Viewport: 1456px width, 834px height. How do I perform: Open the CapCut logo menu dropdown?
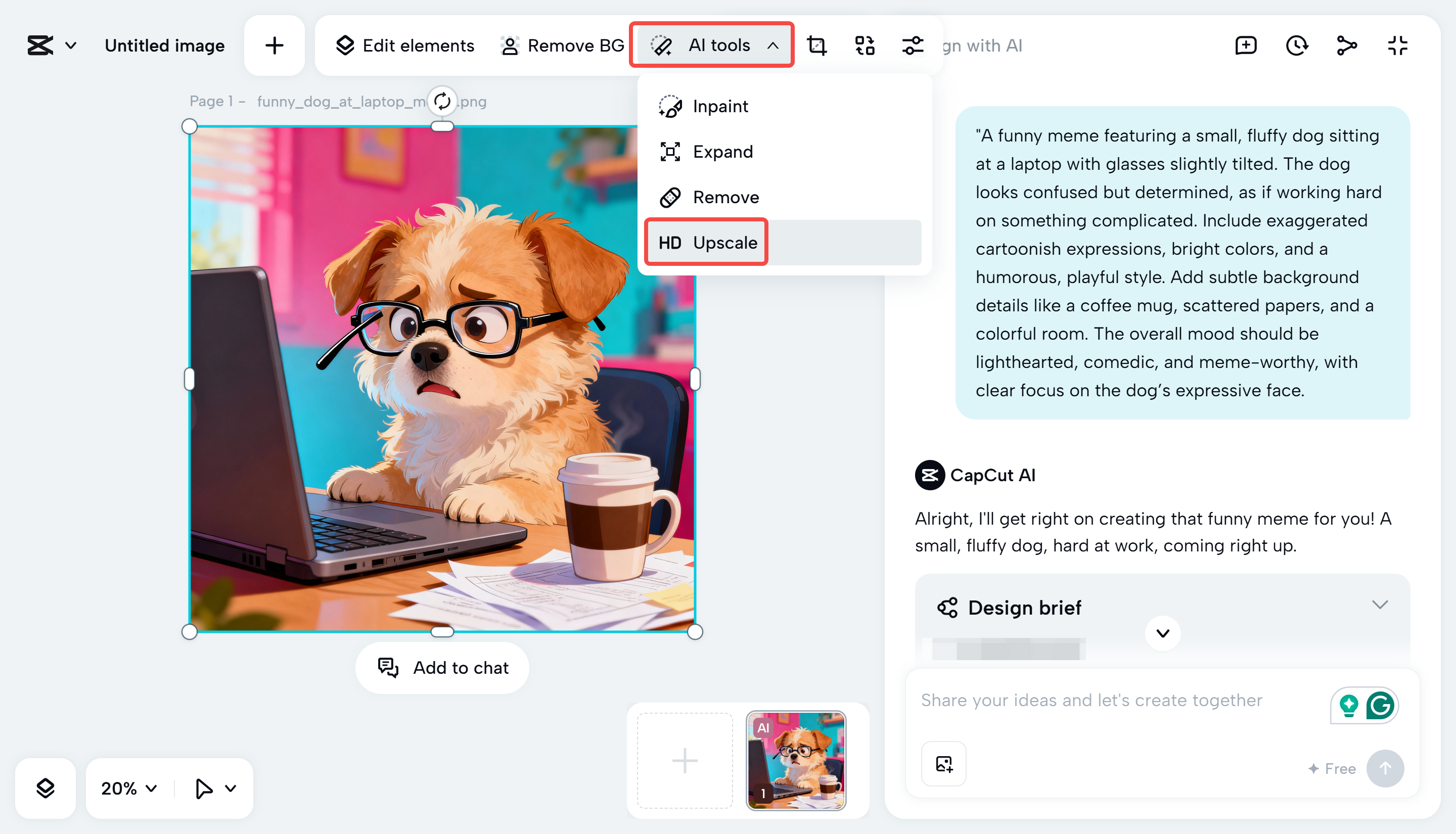[x=52, y=45]
